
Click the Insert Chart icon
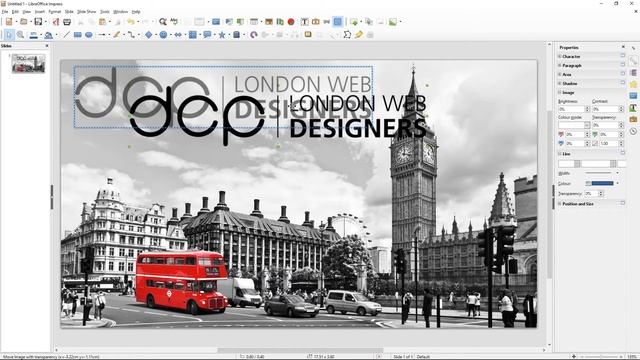click(280, 22)
